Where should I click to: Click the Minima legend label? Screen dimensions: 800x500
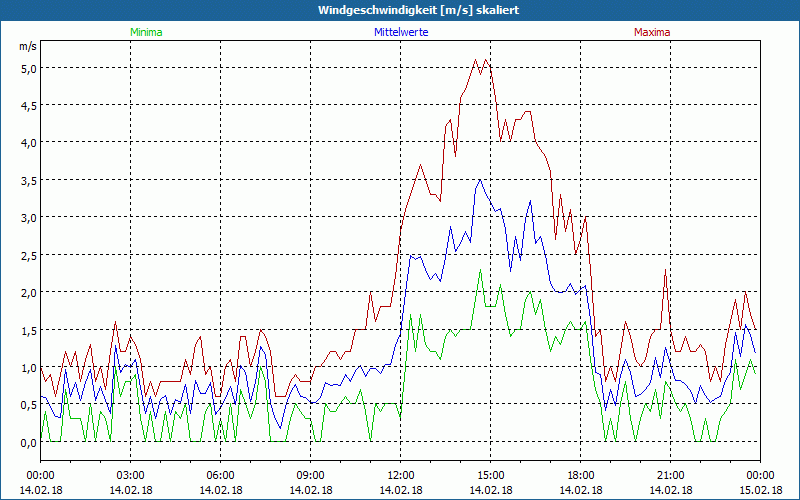point(146,32)
